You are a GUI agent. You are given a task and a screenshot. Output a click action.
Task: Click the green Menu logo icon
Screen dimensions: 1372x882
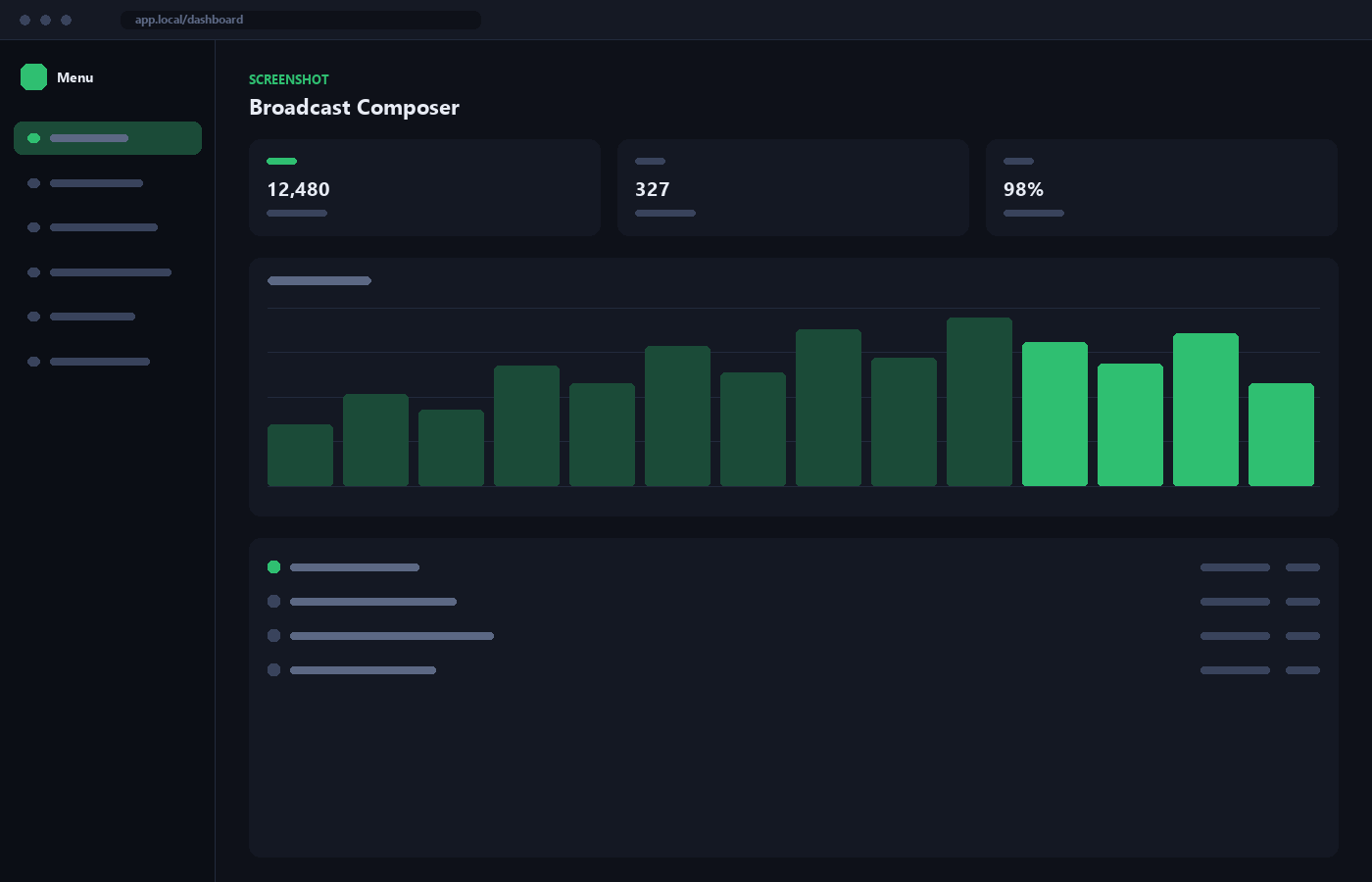click(33, 77)
